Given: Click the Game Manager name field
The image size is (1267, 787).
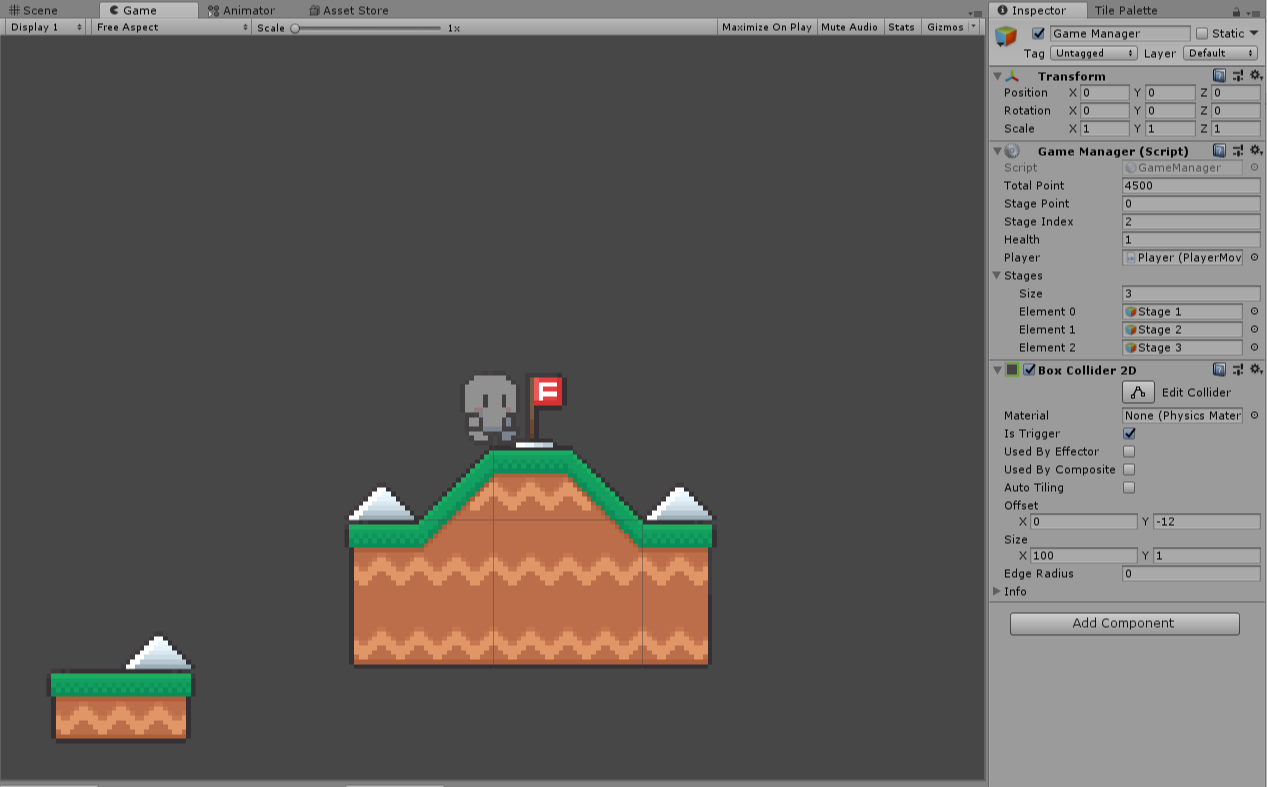Looking at the screenshot, I should pos(1120,33).
